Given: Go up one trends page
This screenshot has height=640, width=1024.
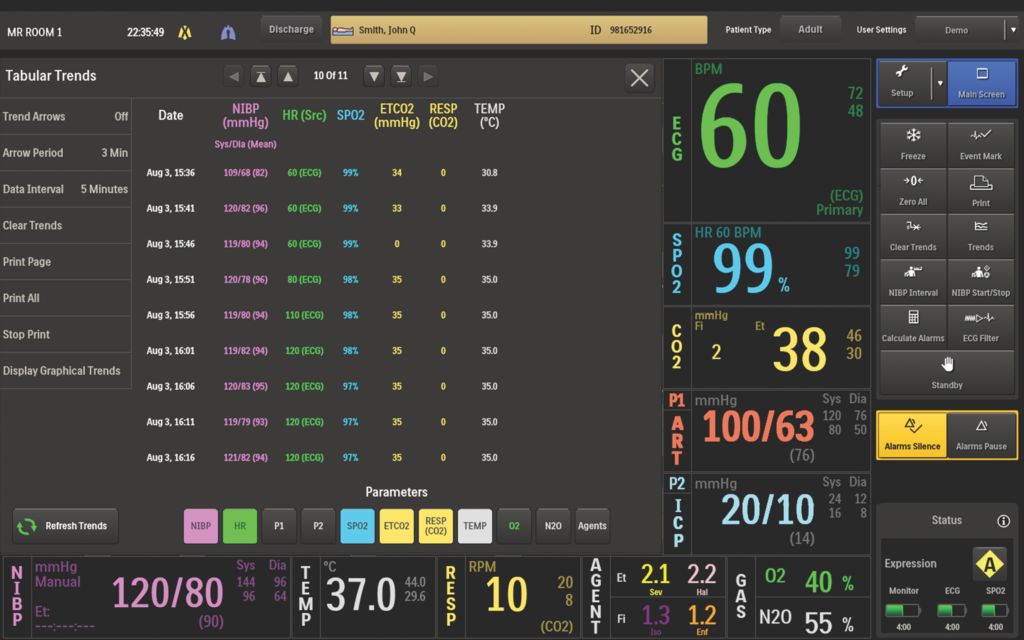Looking at the screenshot, I should pyautogui.click(x=288, y=76).
